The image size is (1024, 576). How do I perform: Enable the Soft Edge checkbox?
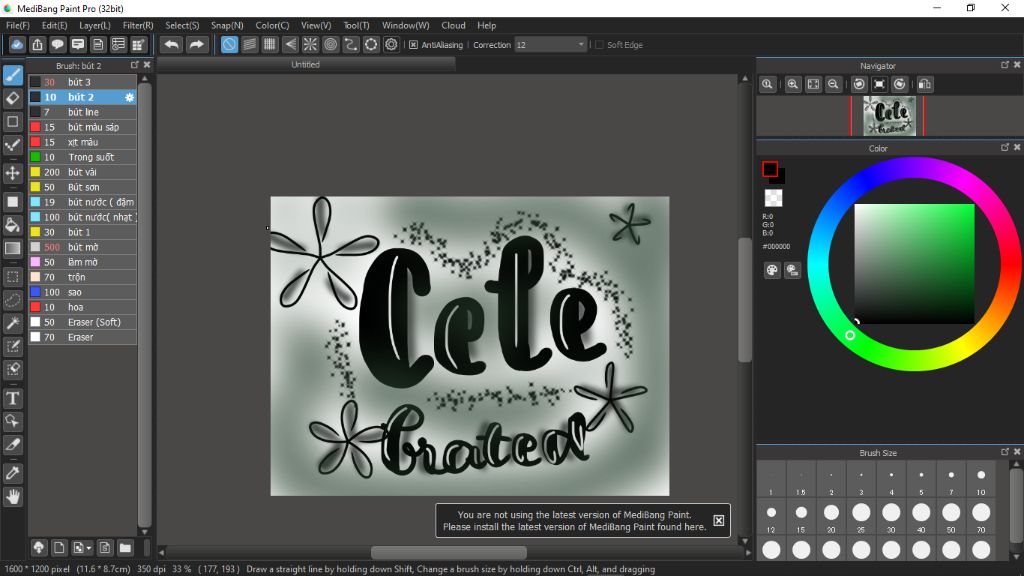tap(599, 45)
